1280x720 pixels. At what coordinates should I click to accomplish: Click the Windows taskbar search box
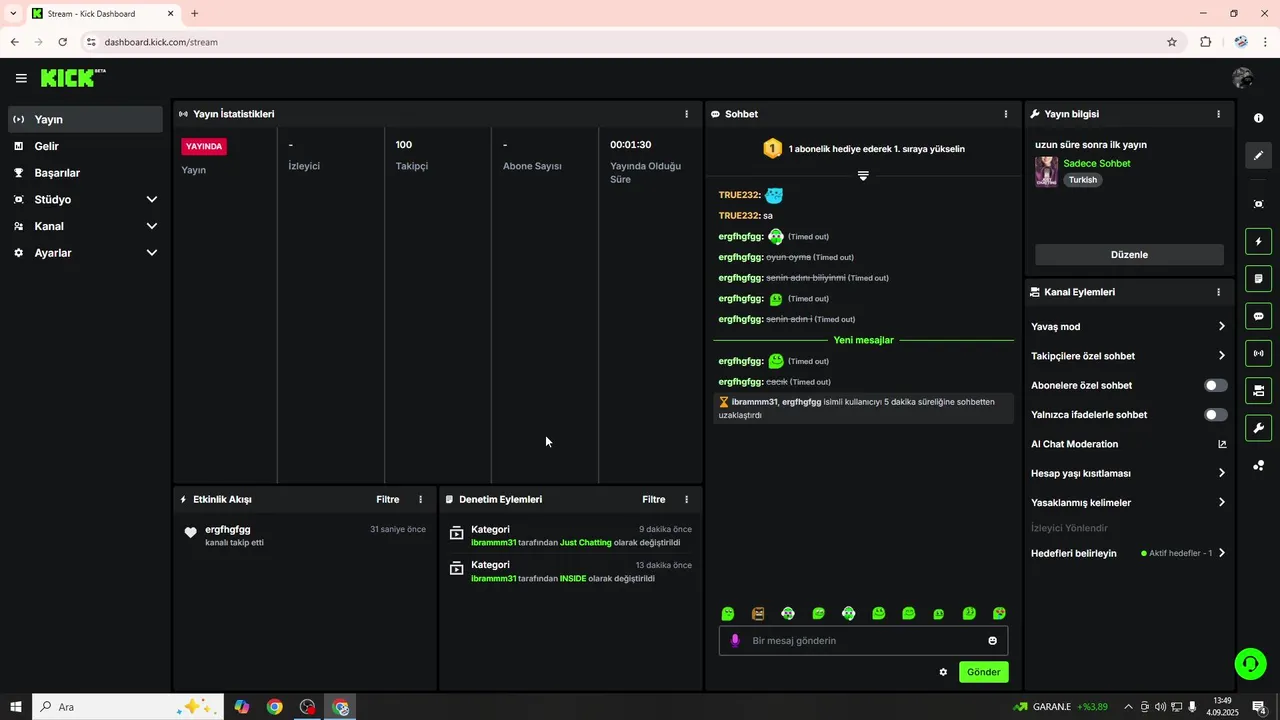(128, 707)
